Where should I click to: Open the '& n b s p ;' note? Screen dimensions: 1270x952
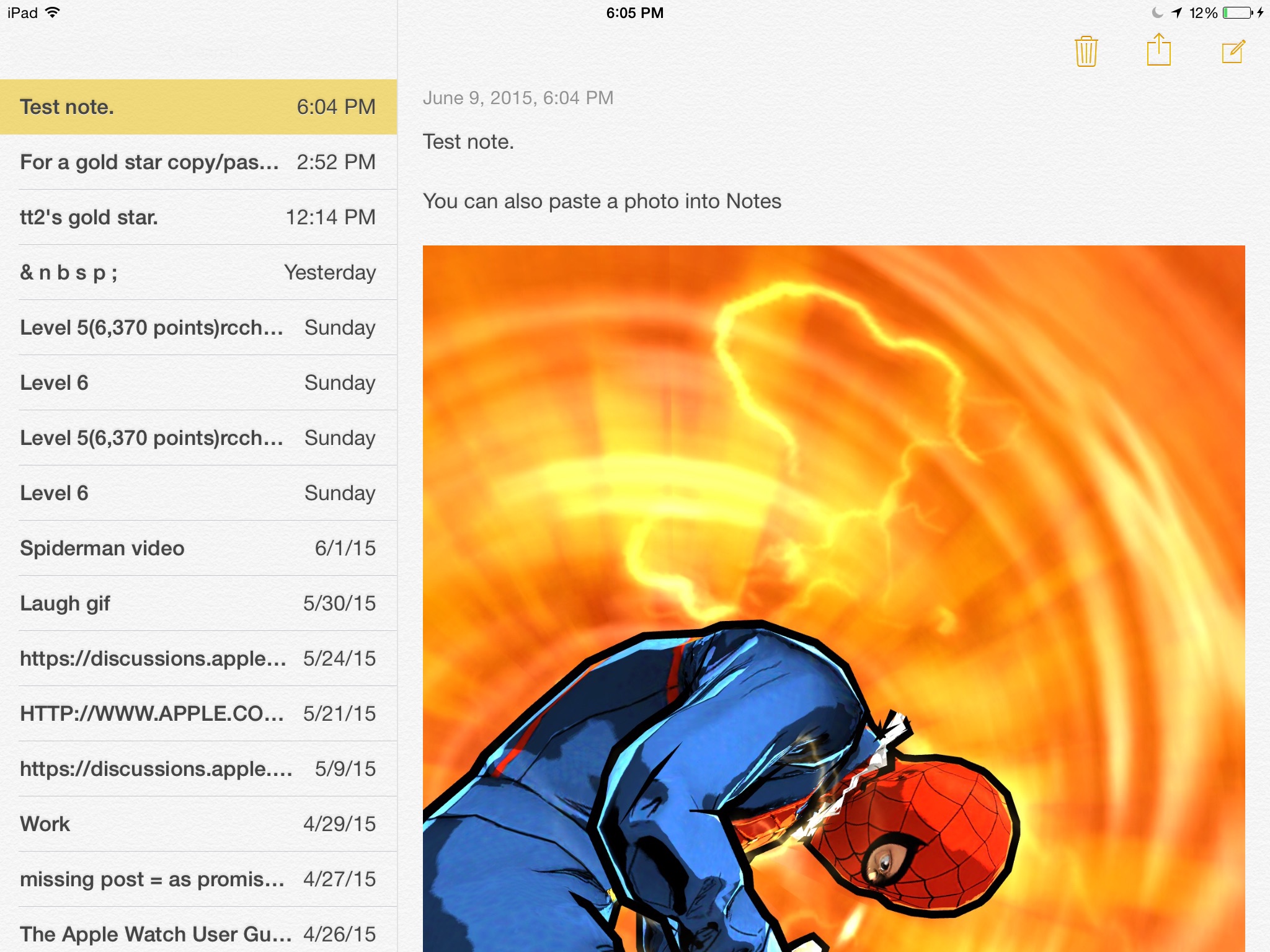198,273
